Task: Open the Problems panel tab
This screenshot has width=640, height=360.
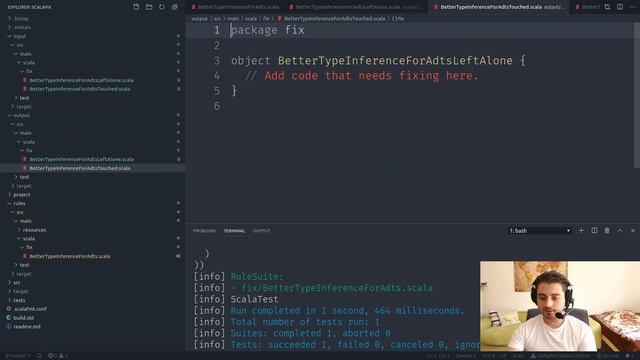Action: tap(204, 231)
